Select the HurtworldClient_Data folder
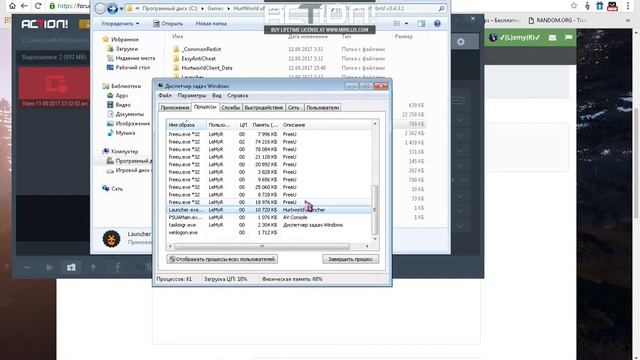This screenshot has width=640, height=360. 203,68
